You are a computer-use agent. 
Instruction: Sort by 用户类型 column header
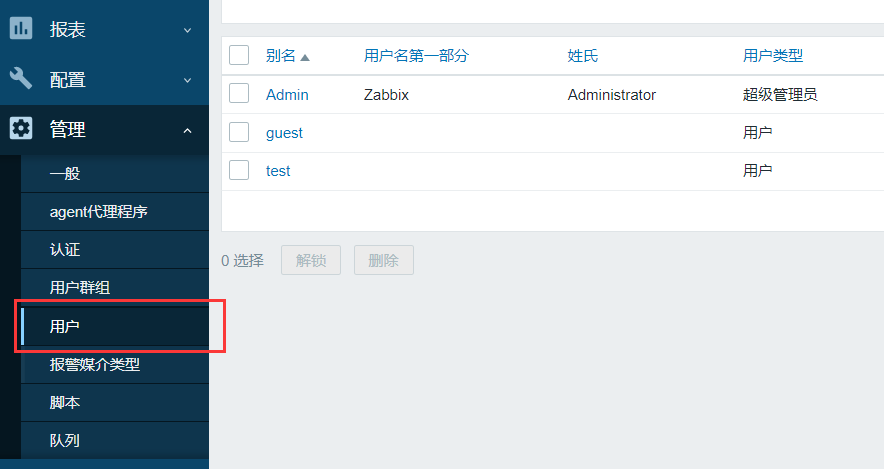coord(773,55)
